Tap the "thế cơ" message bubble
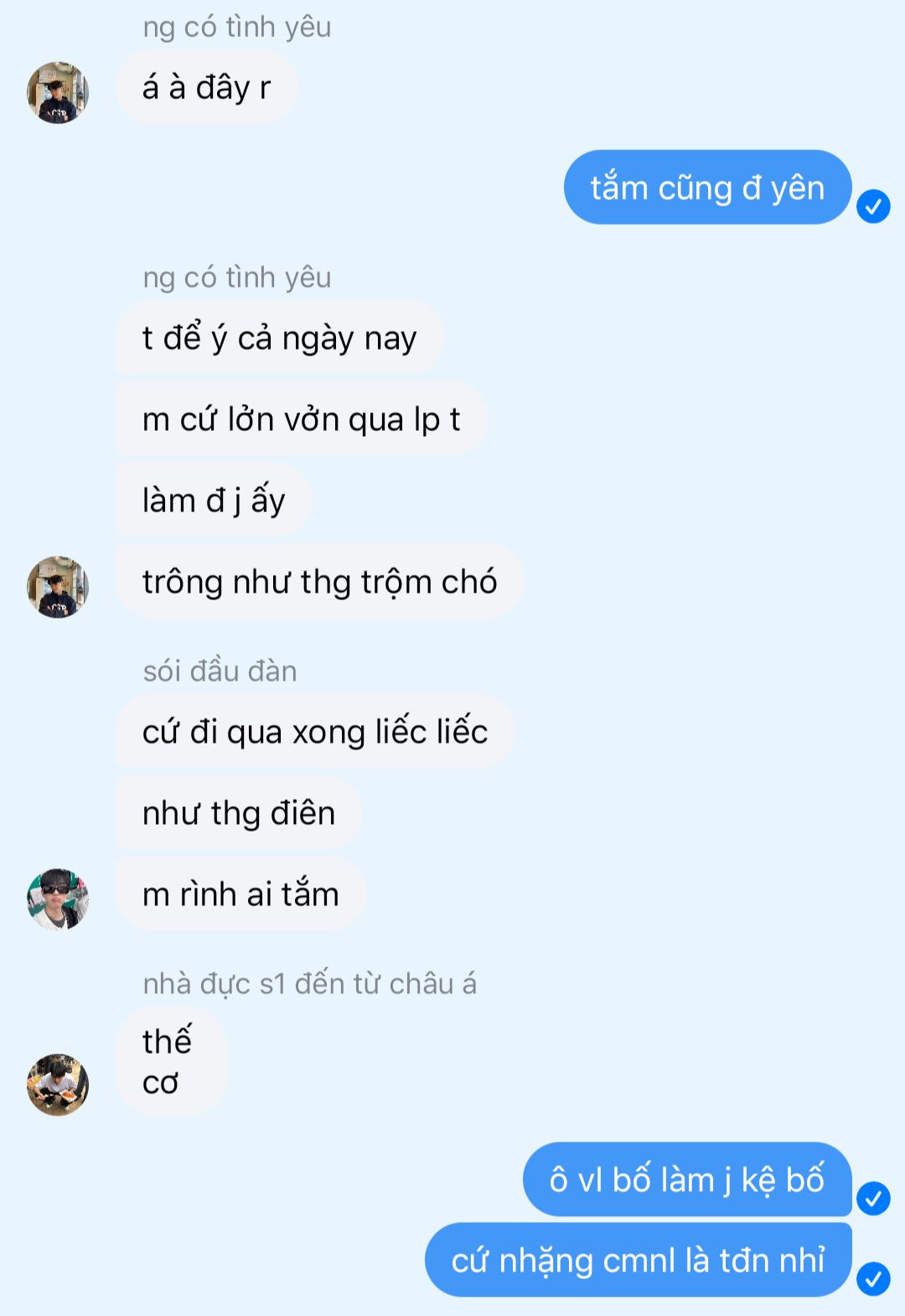The height and width of the screenshot is (1316, 905). pyautogui.click(x=172, y=1061)
